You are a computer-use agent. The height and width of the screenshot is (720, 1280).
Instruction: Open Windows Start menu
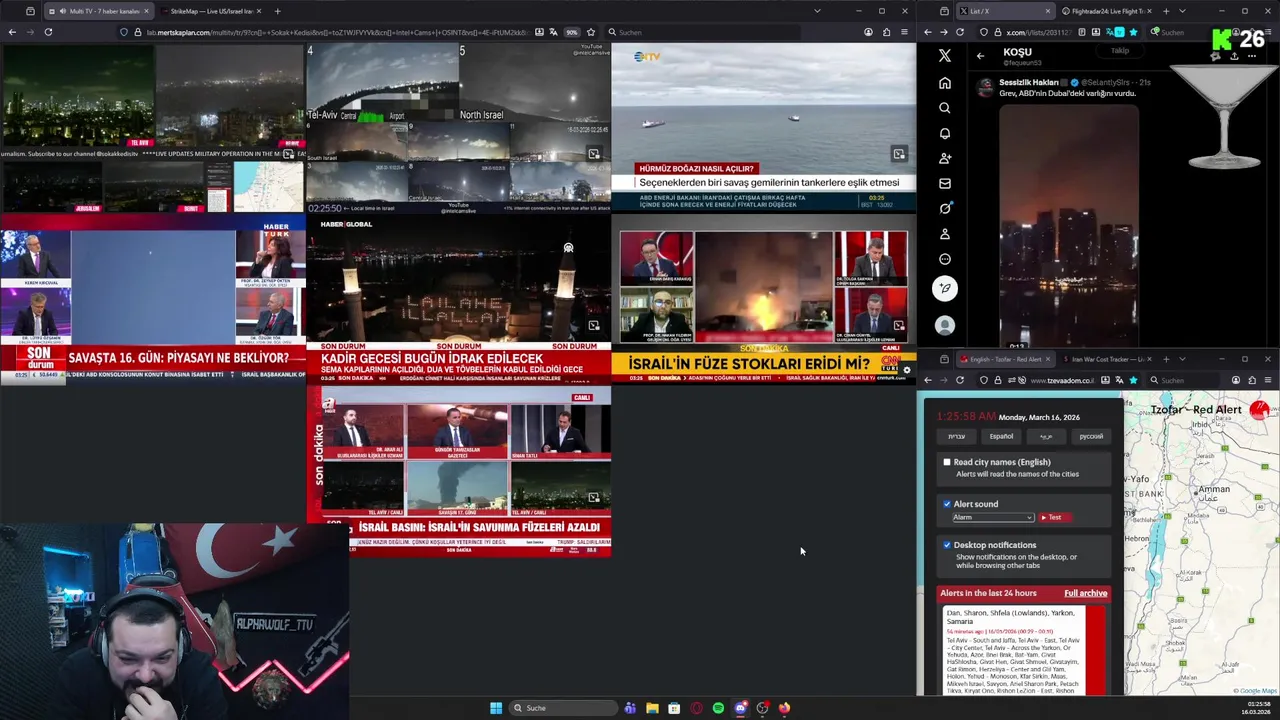click(496, 708)
